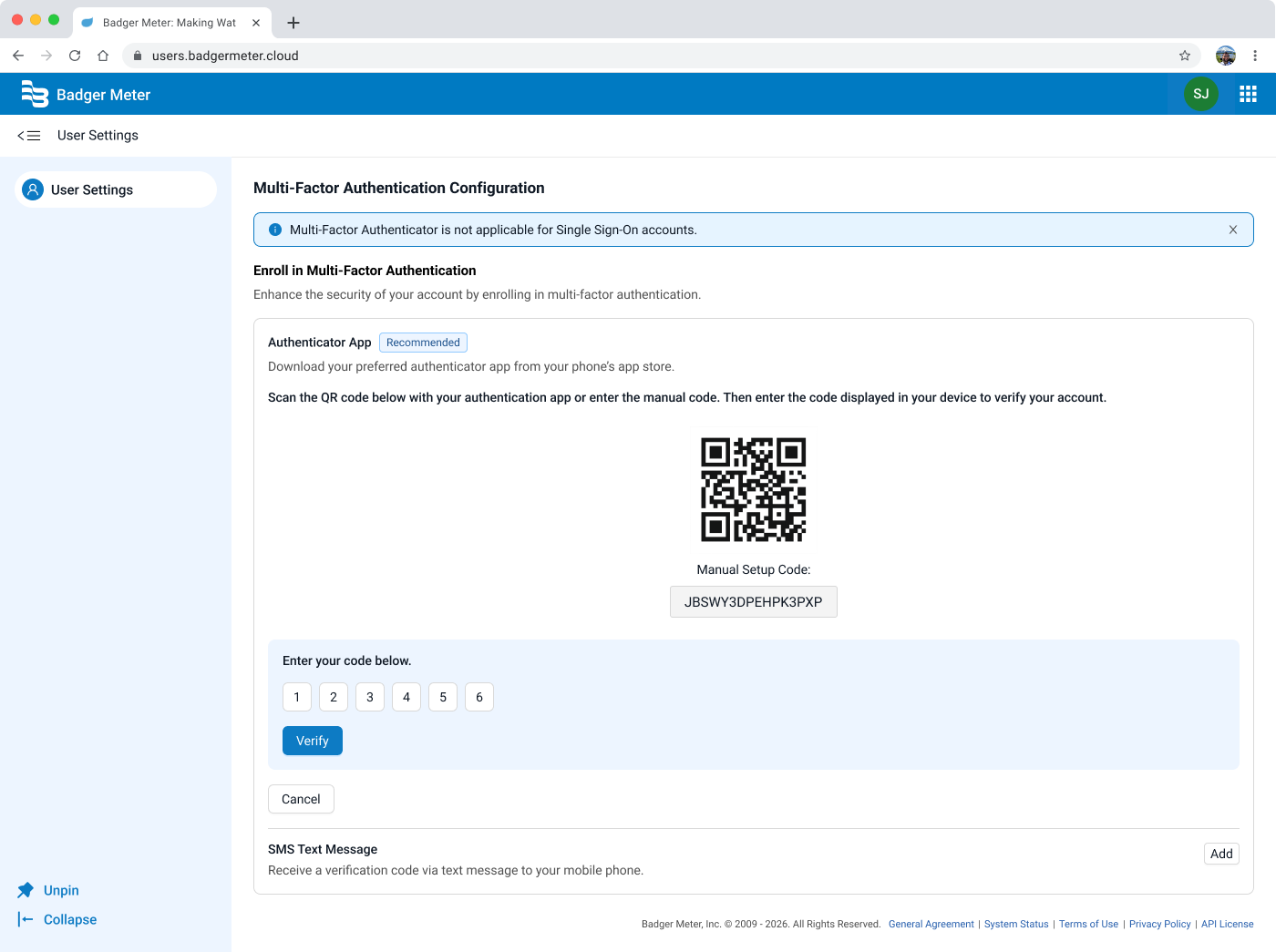Image resolution: width=1276 pixels, height=952 pixels.
Task: Close the Badger Meter browser tab
Action: pos(256,23)
